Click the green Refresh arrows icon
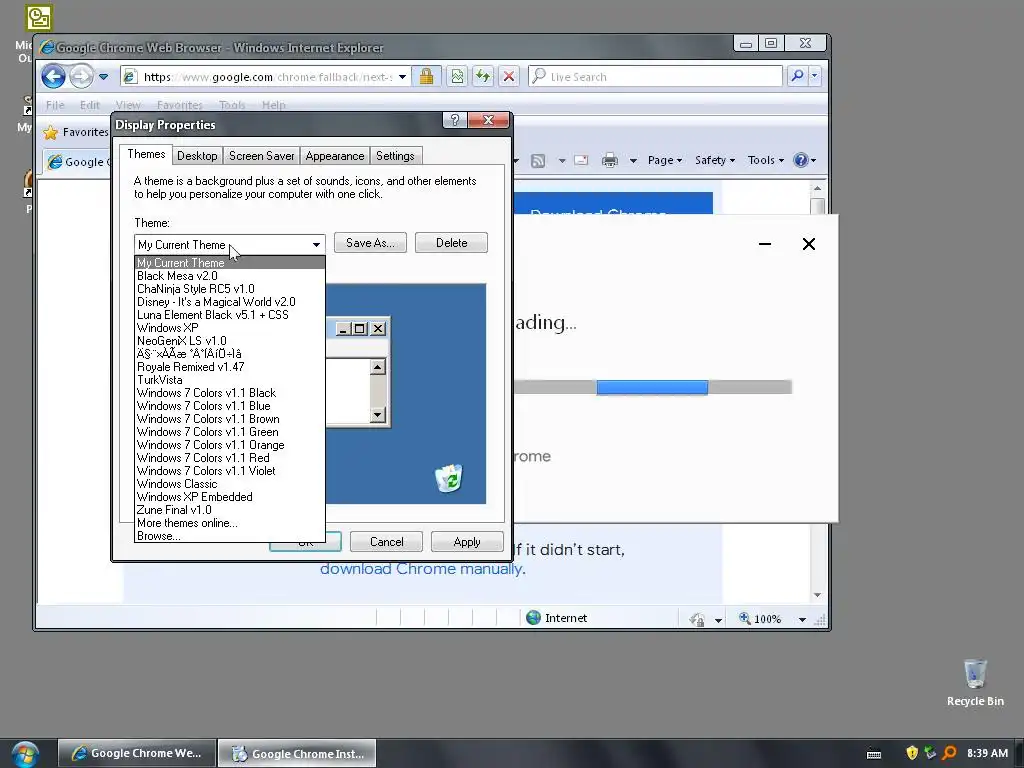 click(483, 76)
